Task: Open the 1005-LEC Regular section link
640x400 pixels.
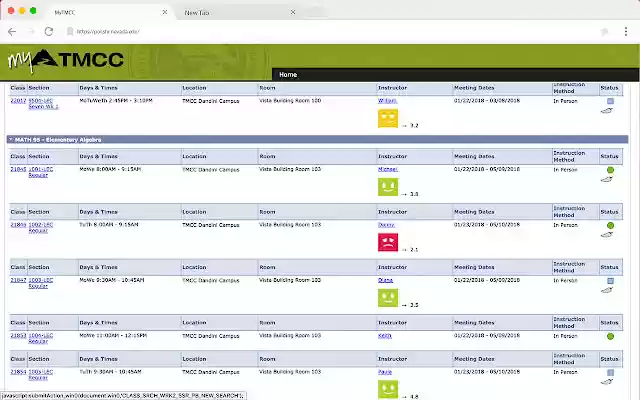Action: click(40, 375)
